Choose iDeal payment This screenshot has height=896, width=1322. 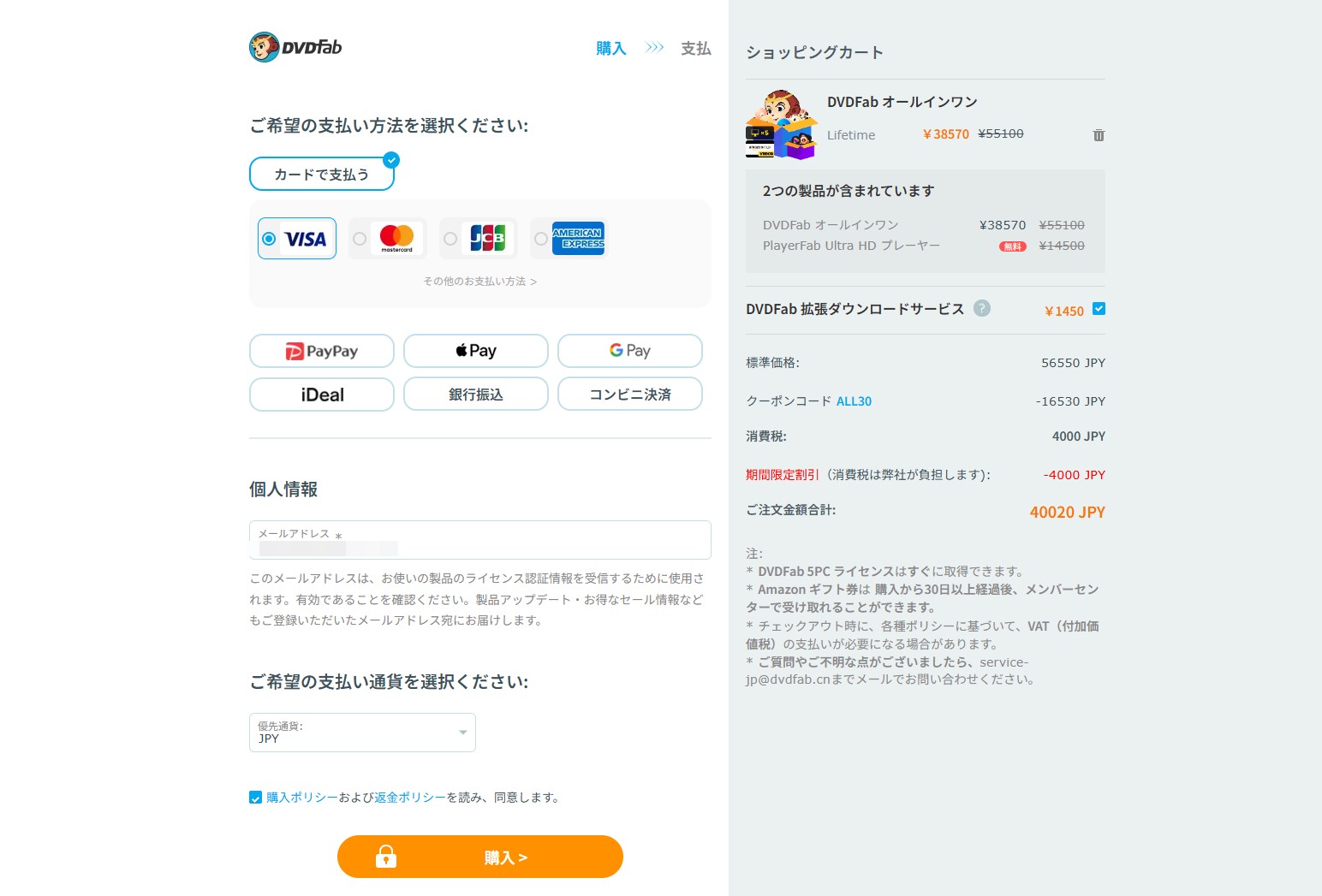[x=322, y=395]
